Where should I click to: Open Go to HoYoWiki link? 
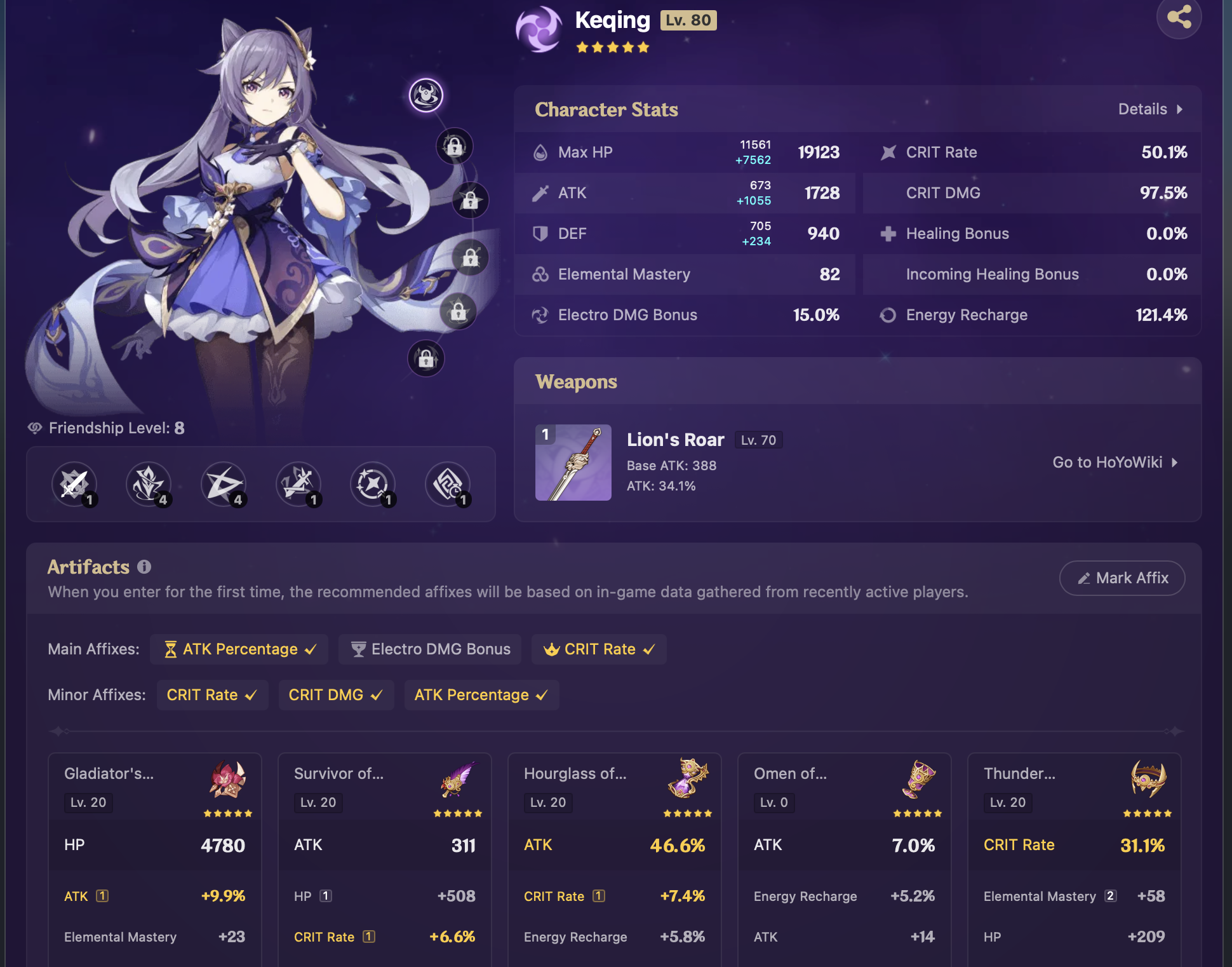[x=1115, y=463]
